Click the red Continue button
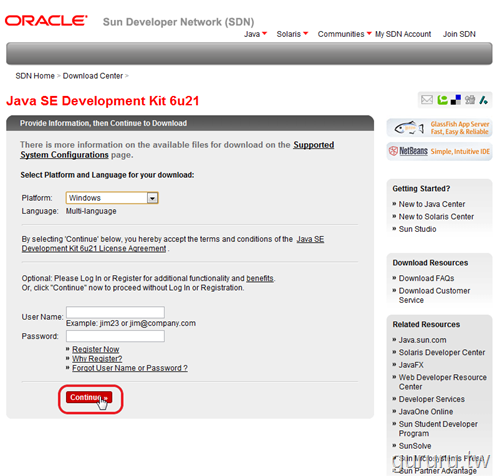Viewport: 500px width, 476px height. 89,397
